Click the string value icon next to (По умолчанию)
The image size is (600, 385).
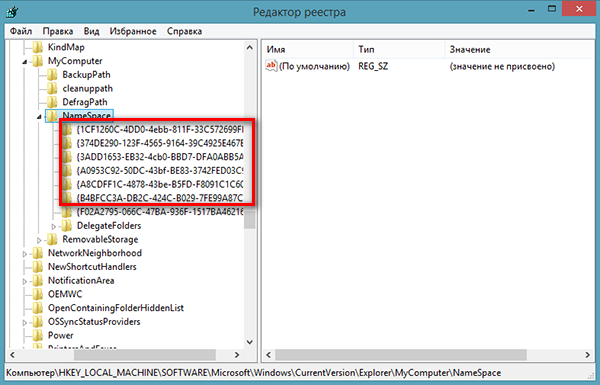click(x=271, y=66)
